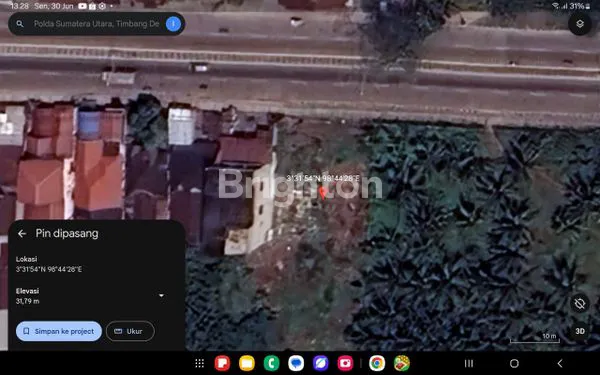Click the Elevasi label

click(x=27, y=291)
